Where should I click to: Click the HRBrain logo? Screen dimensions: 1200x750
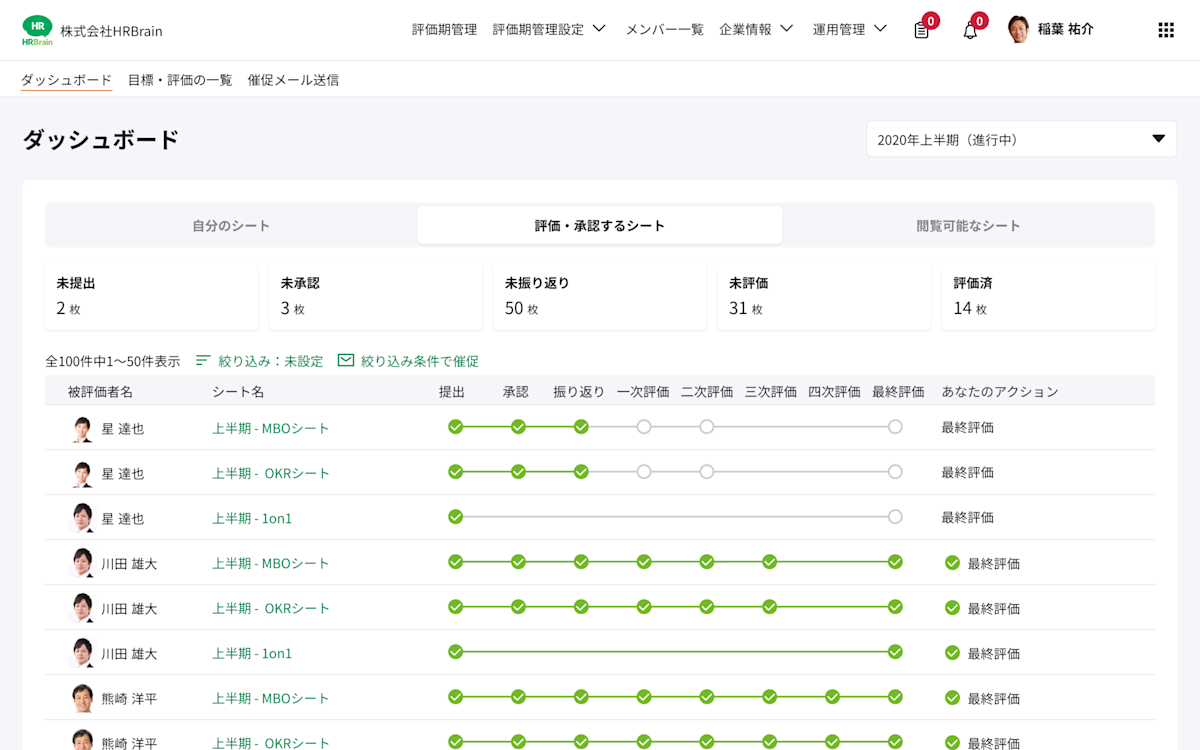[37, 30]
